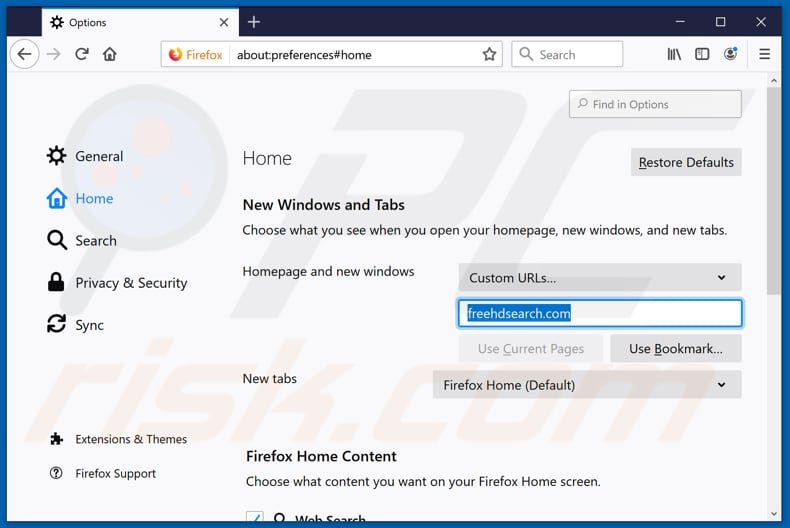Bookmark this page with the star

pos(489,54)
